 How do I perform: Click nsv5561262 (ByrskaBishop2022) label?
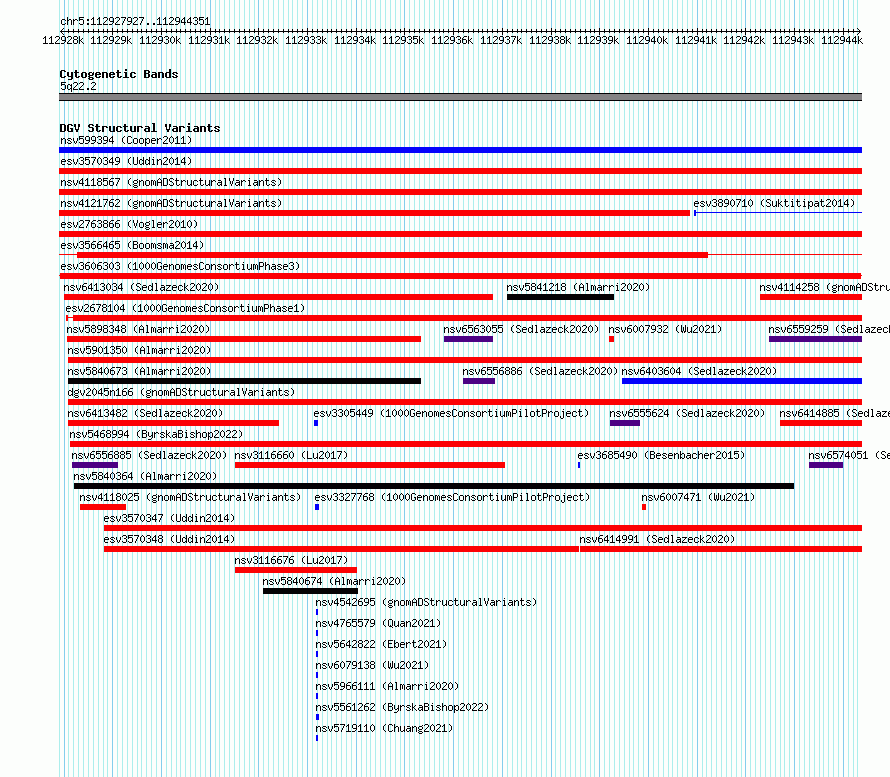[402, 707]
